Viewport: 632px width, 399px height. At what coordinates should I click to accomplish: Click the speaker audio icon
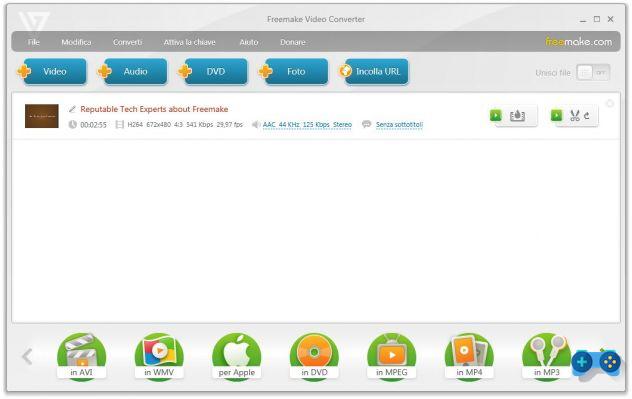[256, 125]
